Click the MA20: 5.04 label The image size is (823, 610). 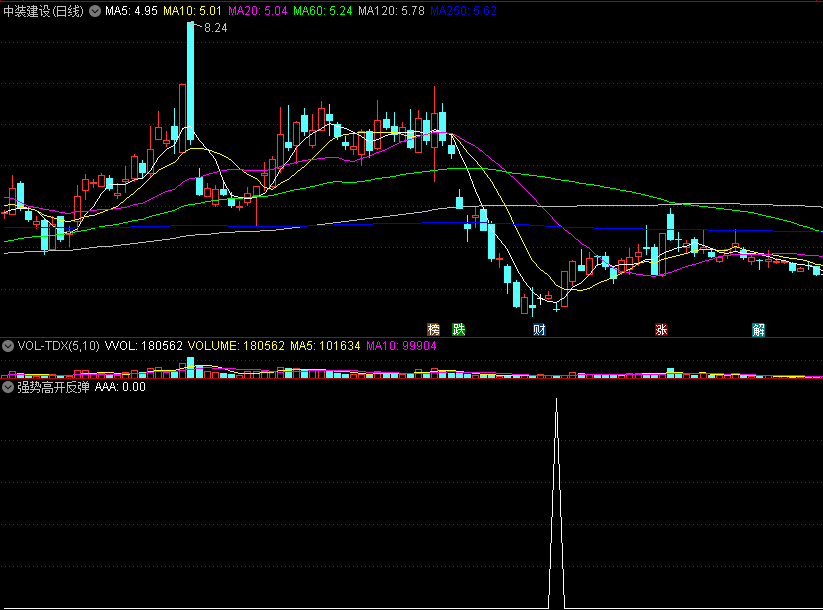click(x=258, y=11)
